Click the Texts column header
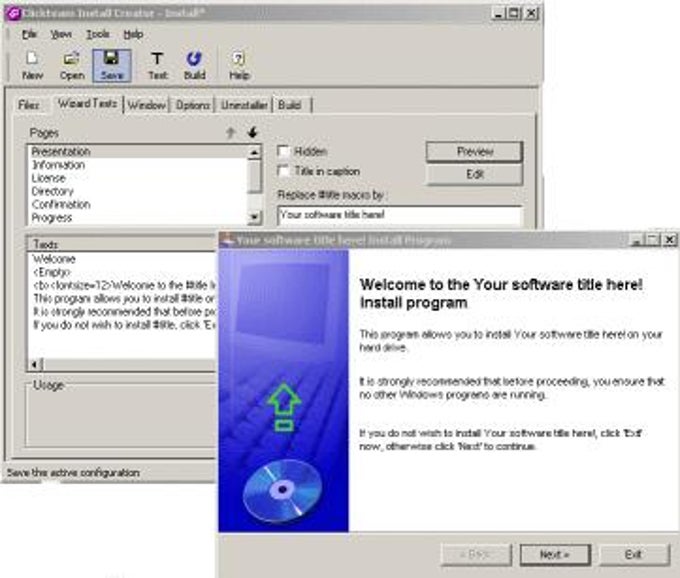680x578 pixels. pos(123,244)
